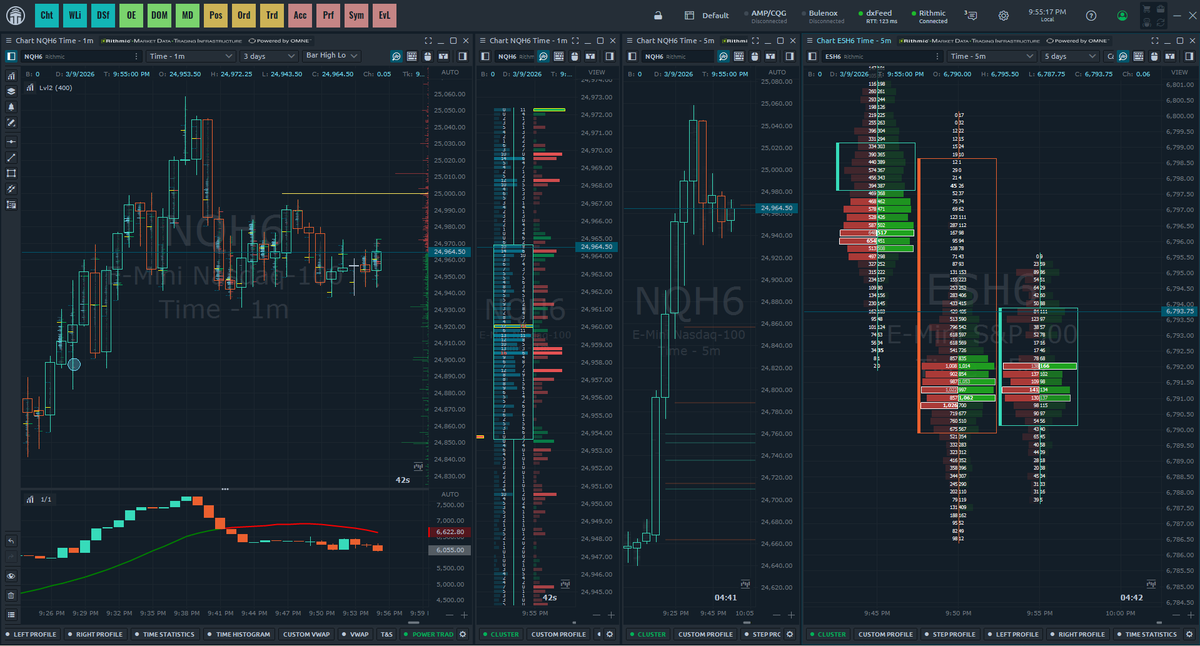The image size is (1200, 646).
Task: Click the platform logo in top-left corner
Action: (15, 16)
